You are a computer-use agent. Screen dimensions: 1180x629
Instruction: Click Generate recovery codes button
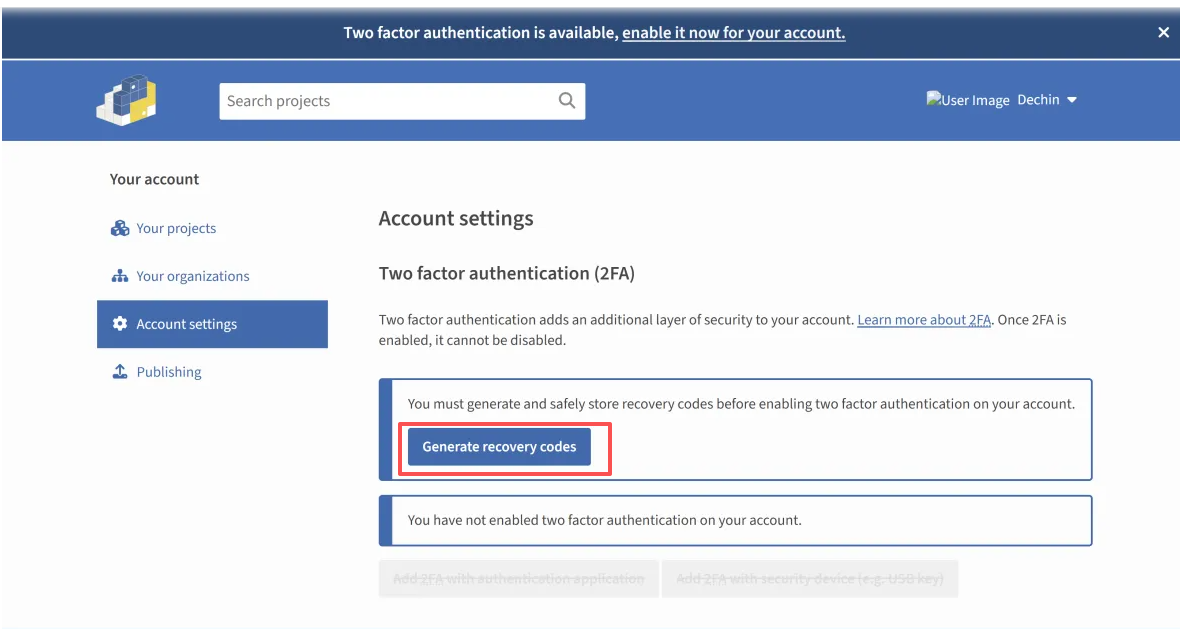(499, 447)
